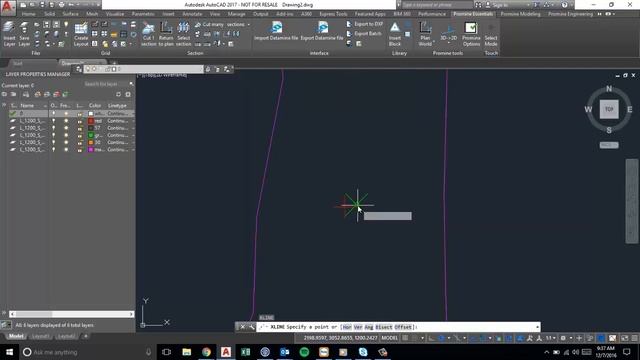Activate the Select section tool
The width and height of the screenshot is (640, 360).
pyautogui.click(x=183, y=33)
